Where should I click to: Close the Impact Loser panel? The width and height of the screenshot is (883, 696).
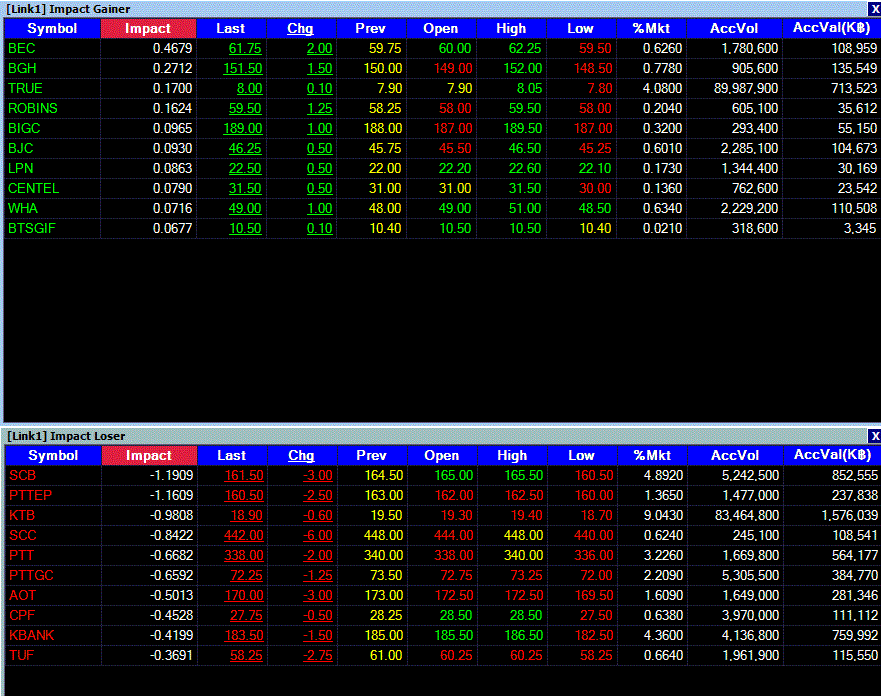875,436
